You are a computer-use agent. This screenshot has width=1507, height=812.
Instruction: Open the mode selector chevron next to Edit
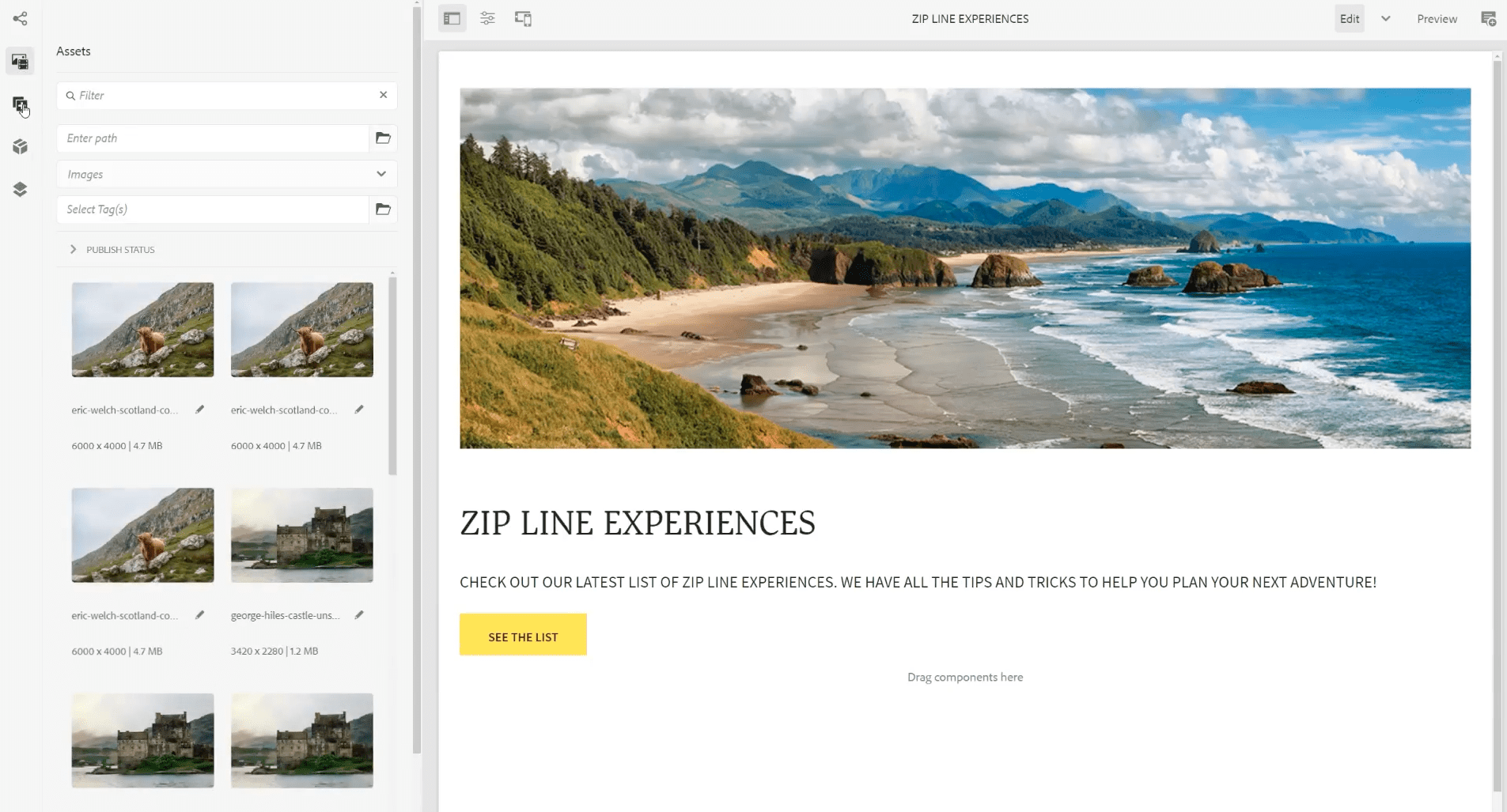pos(1384,18)
